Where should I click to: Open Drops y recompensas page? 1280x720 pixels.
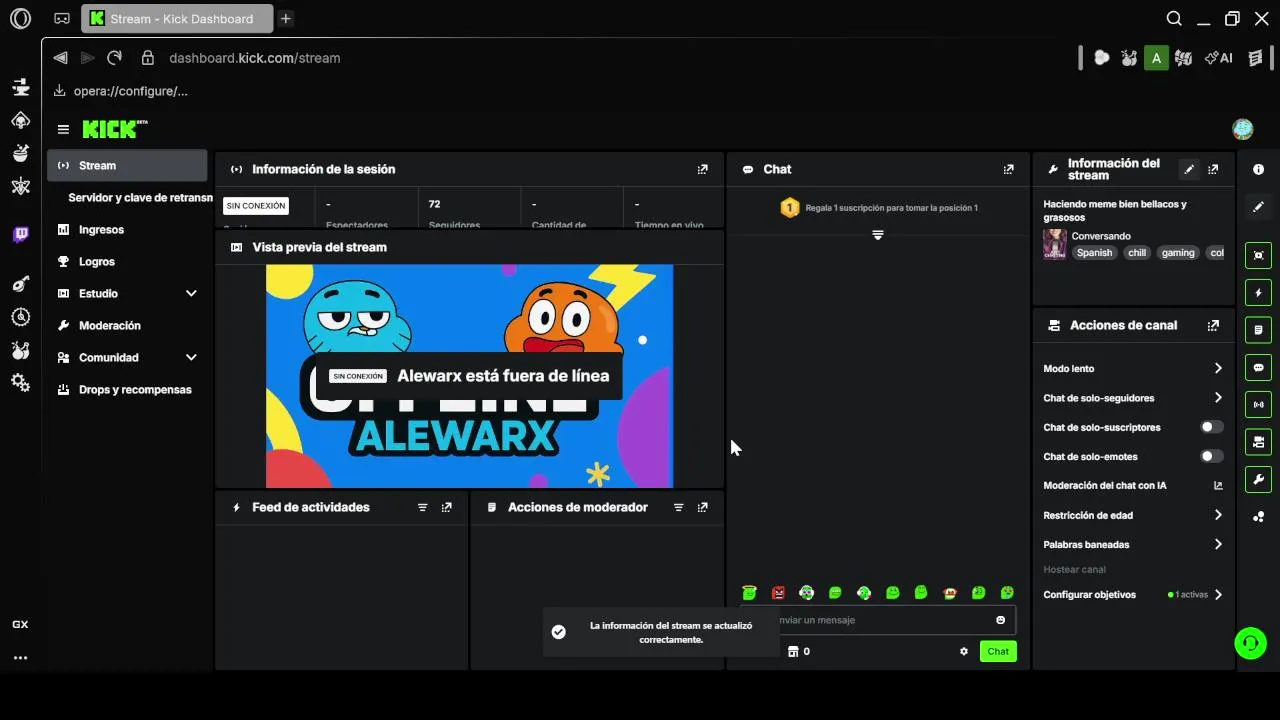(127, 389)
